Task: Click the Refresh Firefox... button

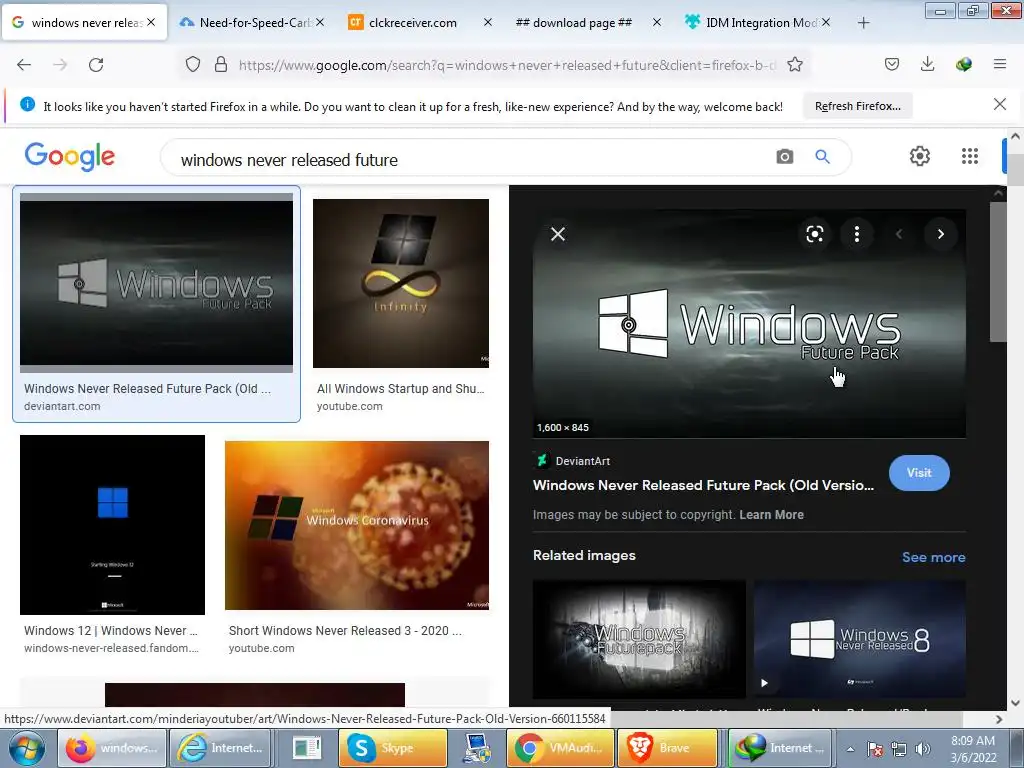Action: 857,106
